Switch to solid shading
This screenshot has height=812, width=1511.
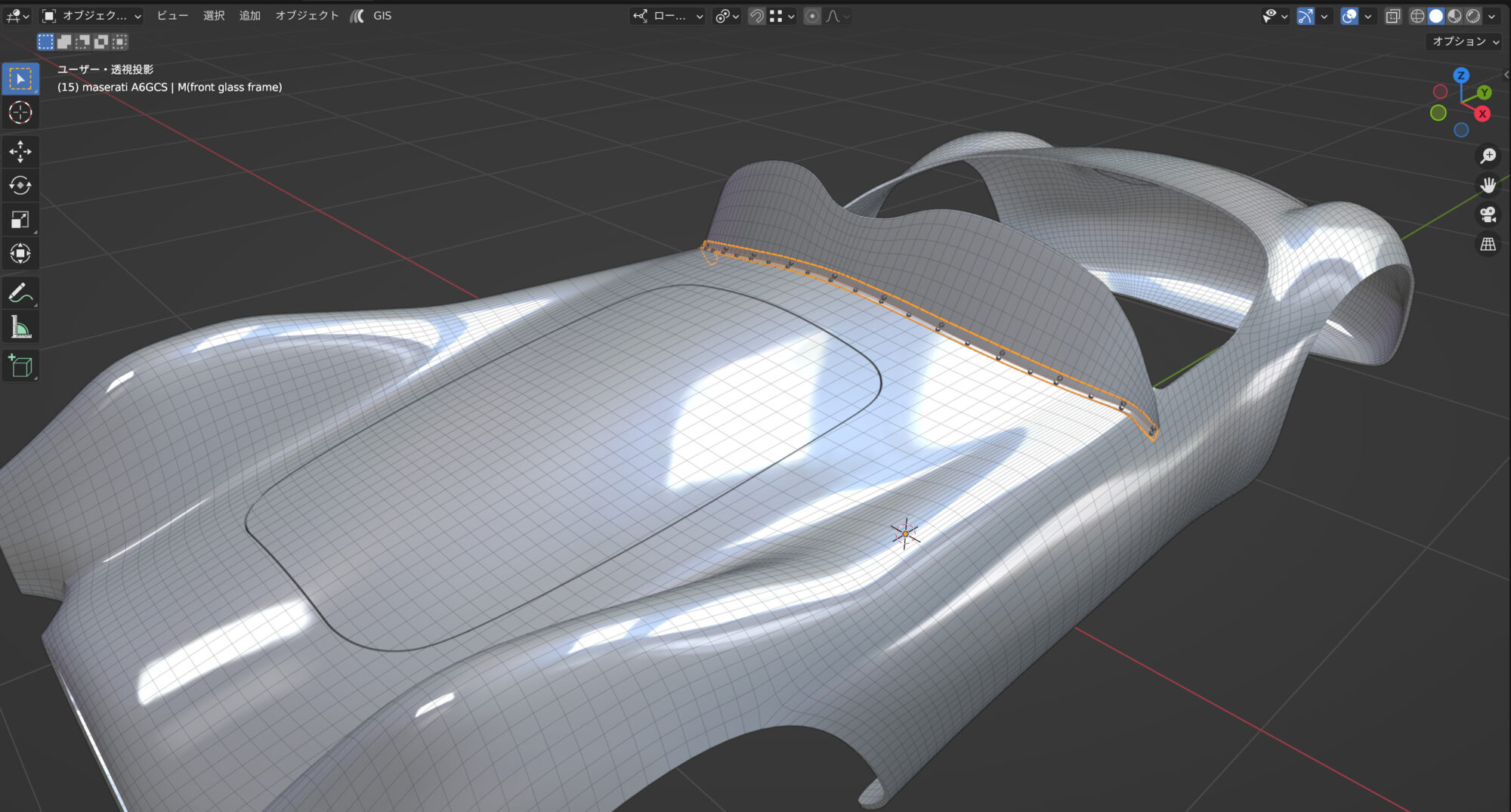click(1435, 16)
